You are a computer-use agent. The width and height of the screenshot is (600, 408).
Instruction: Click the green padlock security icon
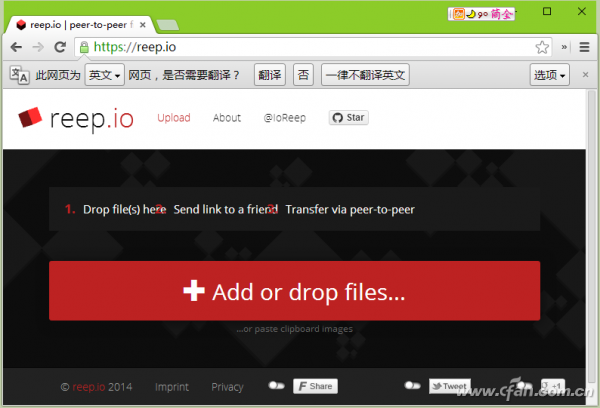click(84, 47)
